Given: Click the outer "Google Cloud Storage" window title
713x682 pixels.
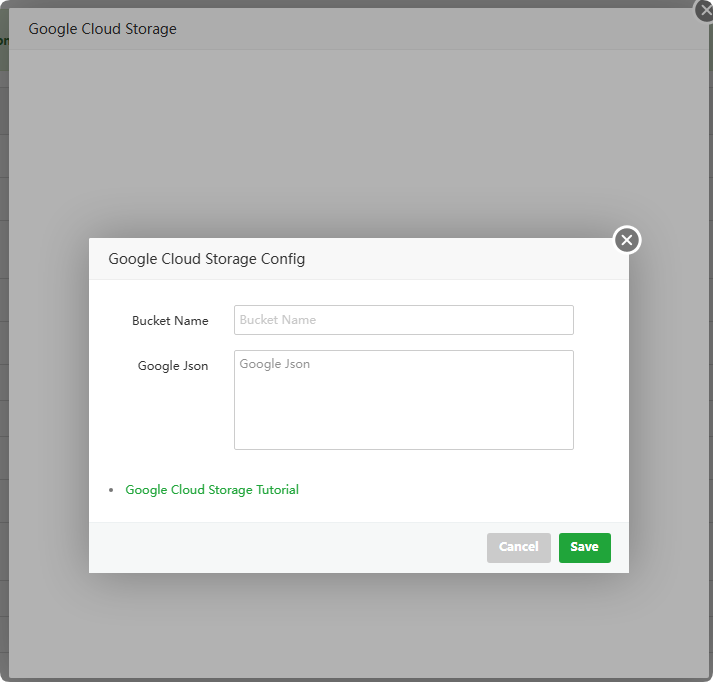Looking at the screenshot, I should coord(102,29).
